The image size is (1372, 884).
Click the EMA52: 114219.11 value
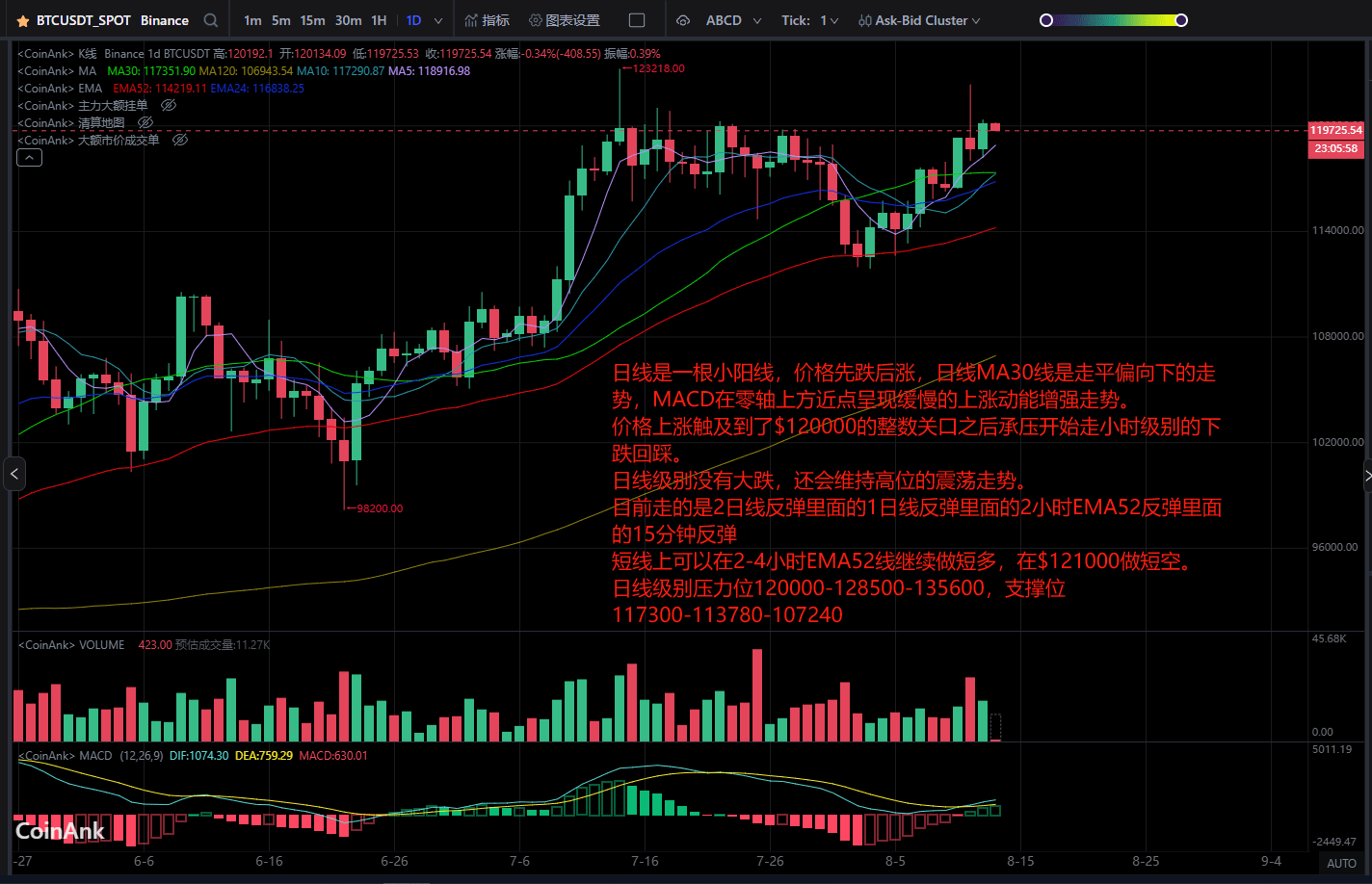(159, 88)
